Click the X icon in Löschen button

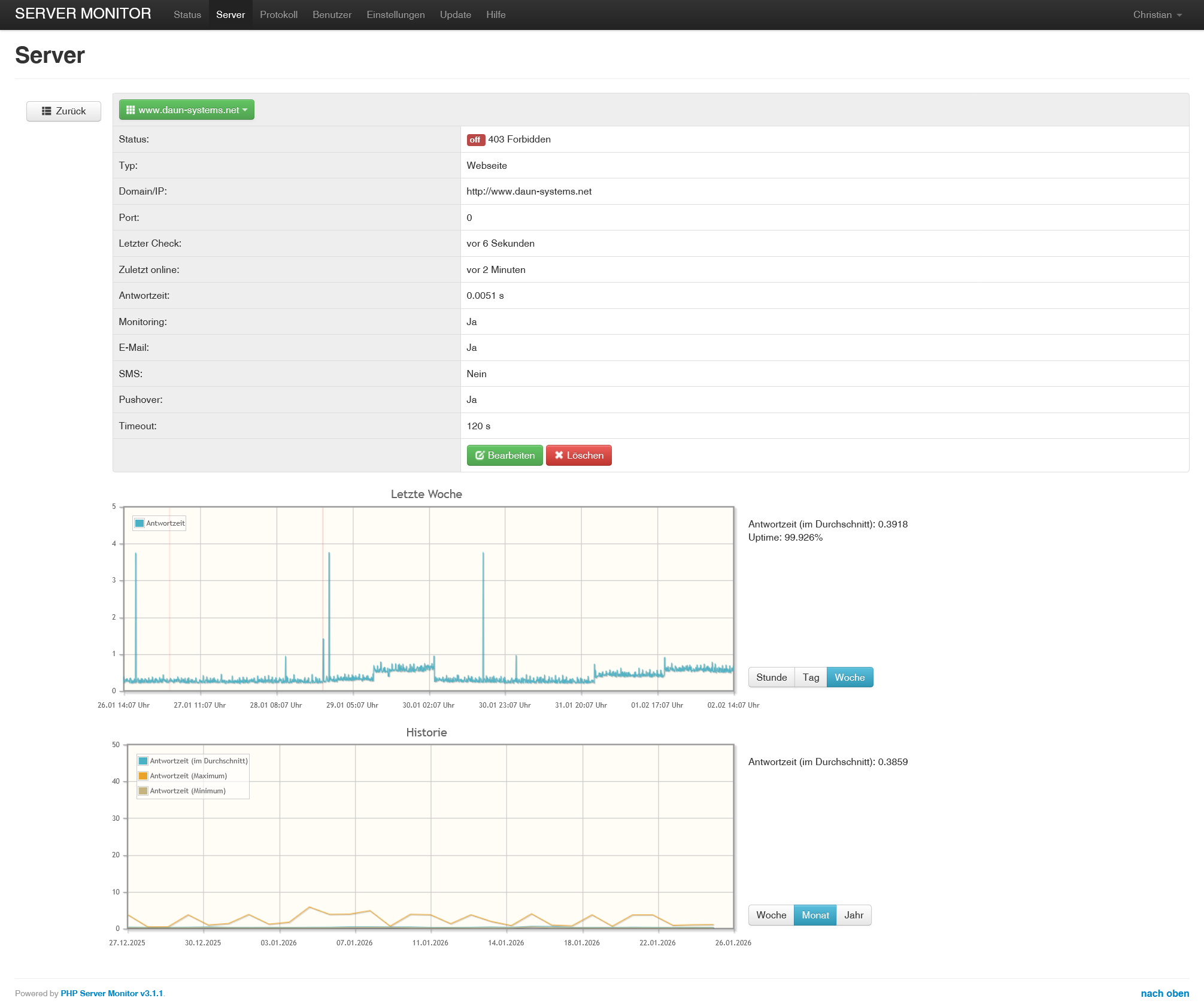coord(559,456)
